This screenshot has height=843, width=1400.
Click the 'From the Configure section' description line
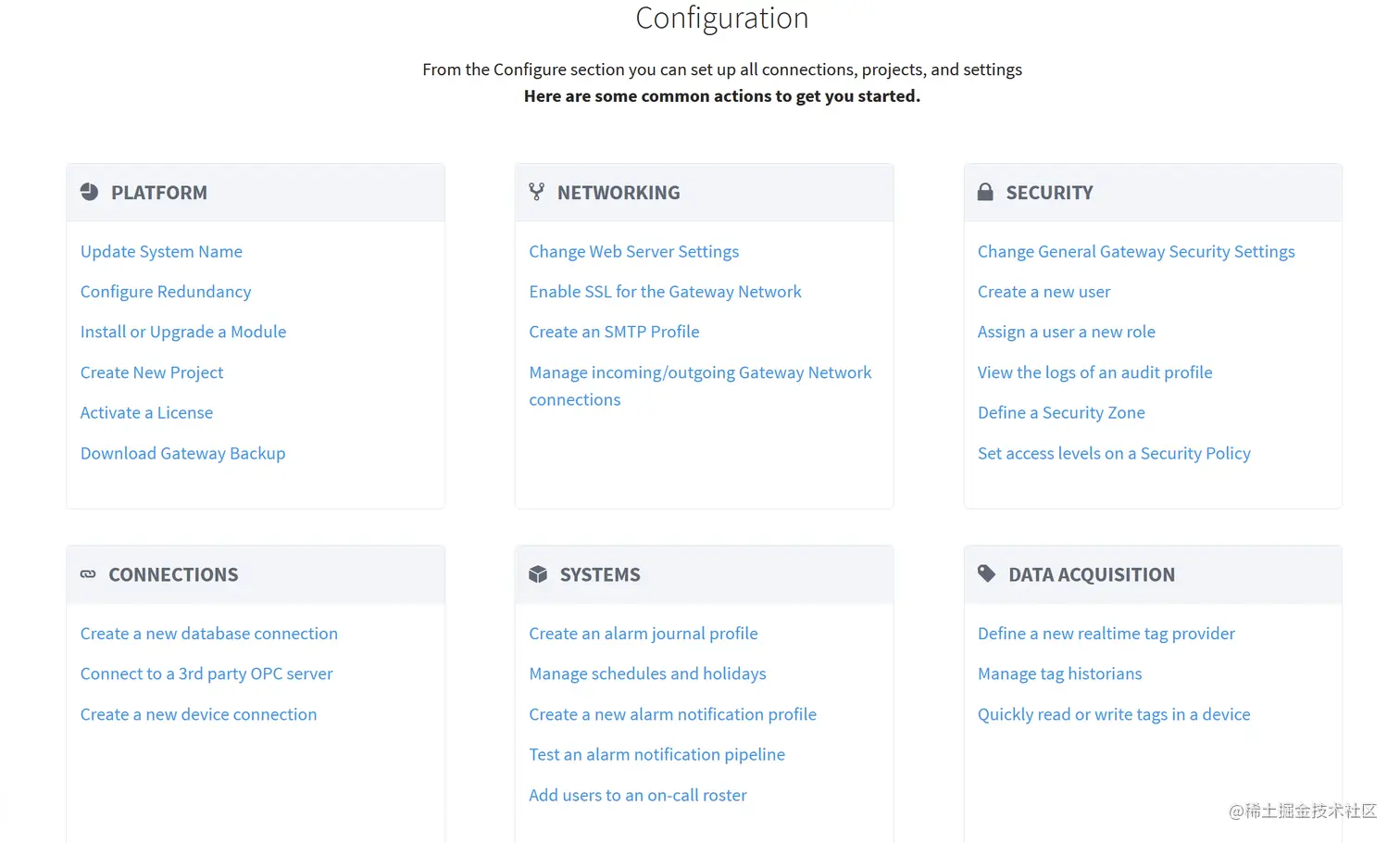pos(722,69)
